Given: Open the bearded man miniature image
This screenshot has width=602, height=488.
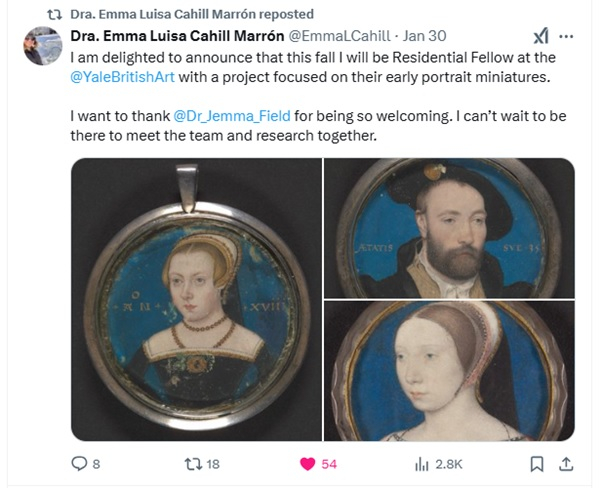Looking at the screenshot, I should (449, 228).
